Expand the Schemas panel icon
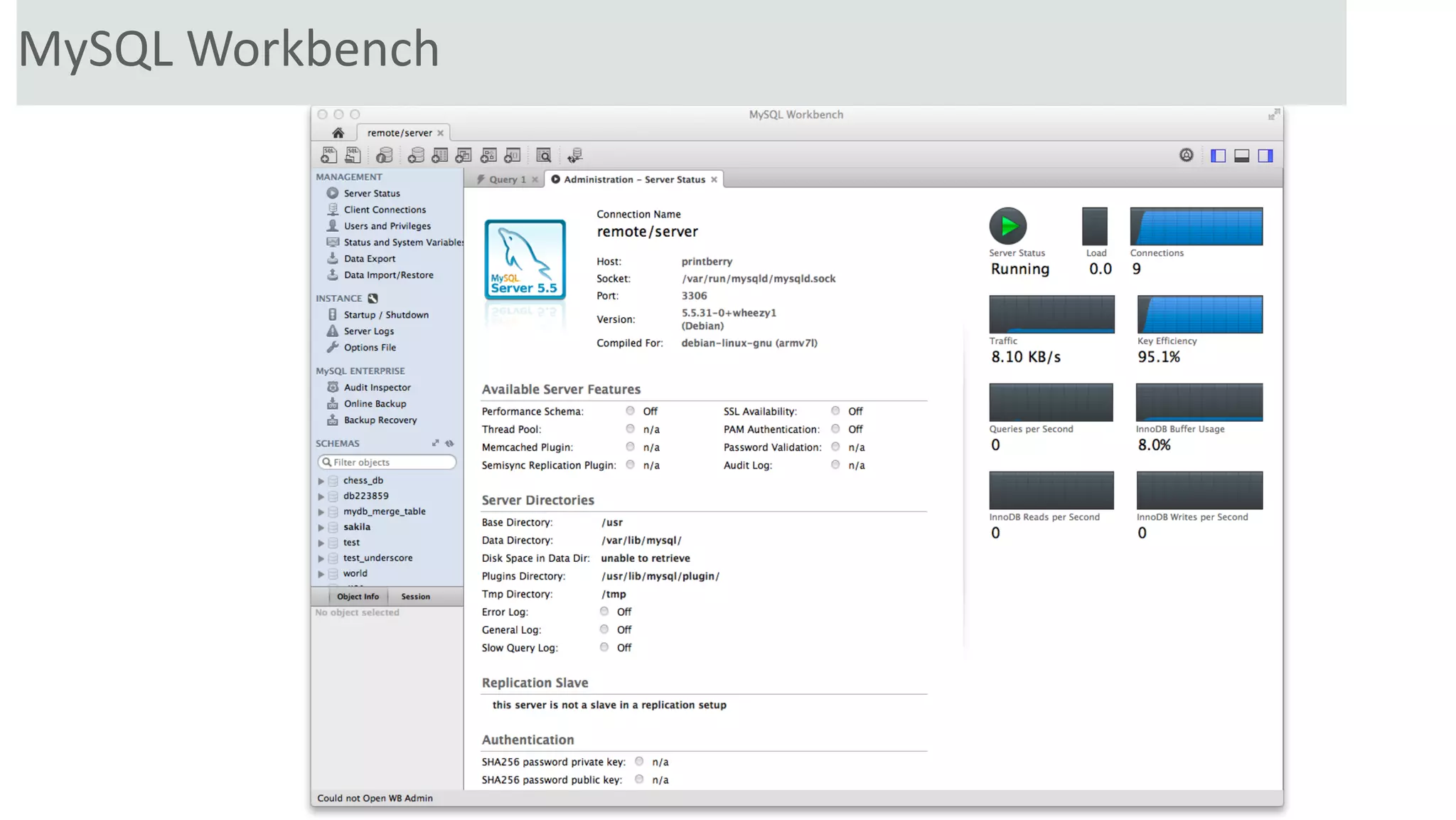 coord(435,443)
